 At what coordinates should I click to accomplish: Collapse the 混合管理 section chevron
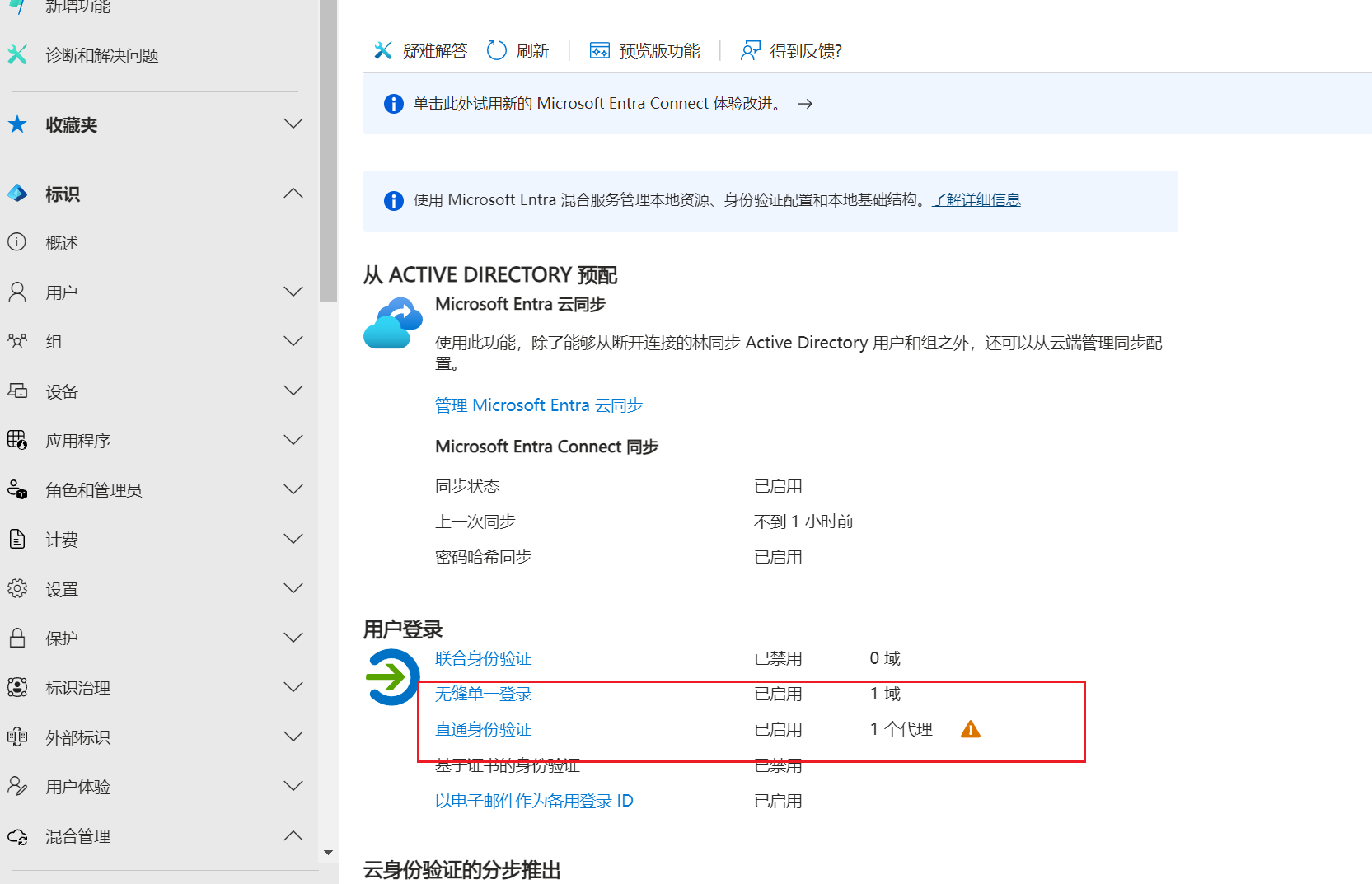[293, 835]
